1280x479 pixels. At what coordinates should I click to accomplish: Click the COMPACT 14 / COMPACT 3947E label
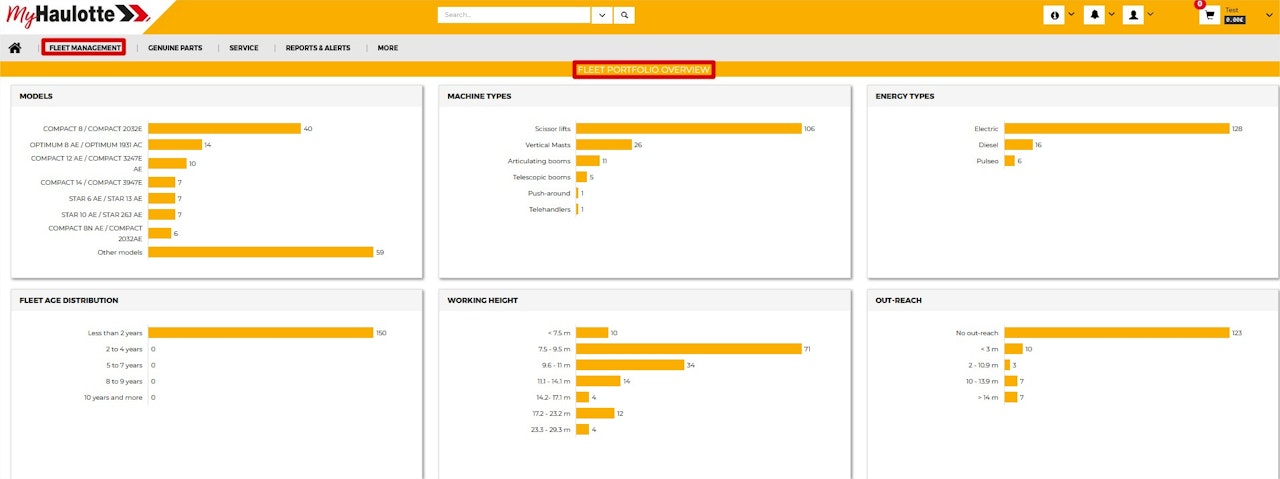coord(92,182)
